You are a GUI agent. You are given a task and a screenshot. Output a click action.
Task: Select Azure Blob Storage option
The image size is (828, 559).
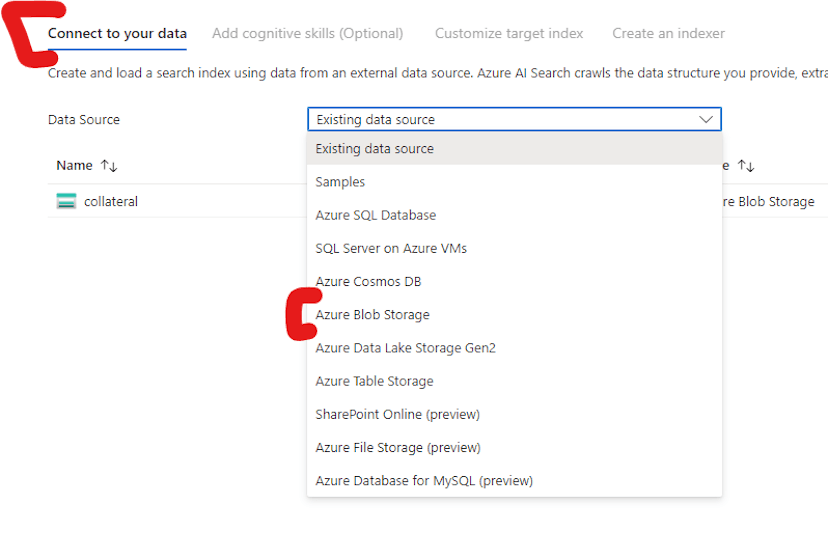[x=372, y=315]
